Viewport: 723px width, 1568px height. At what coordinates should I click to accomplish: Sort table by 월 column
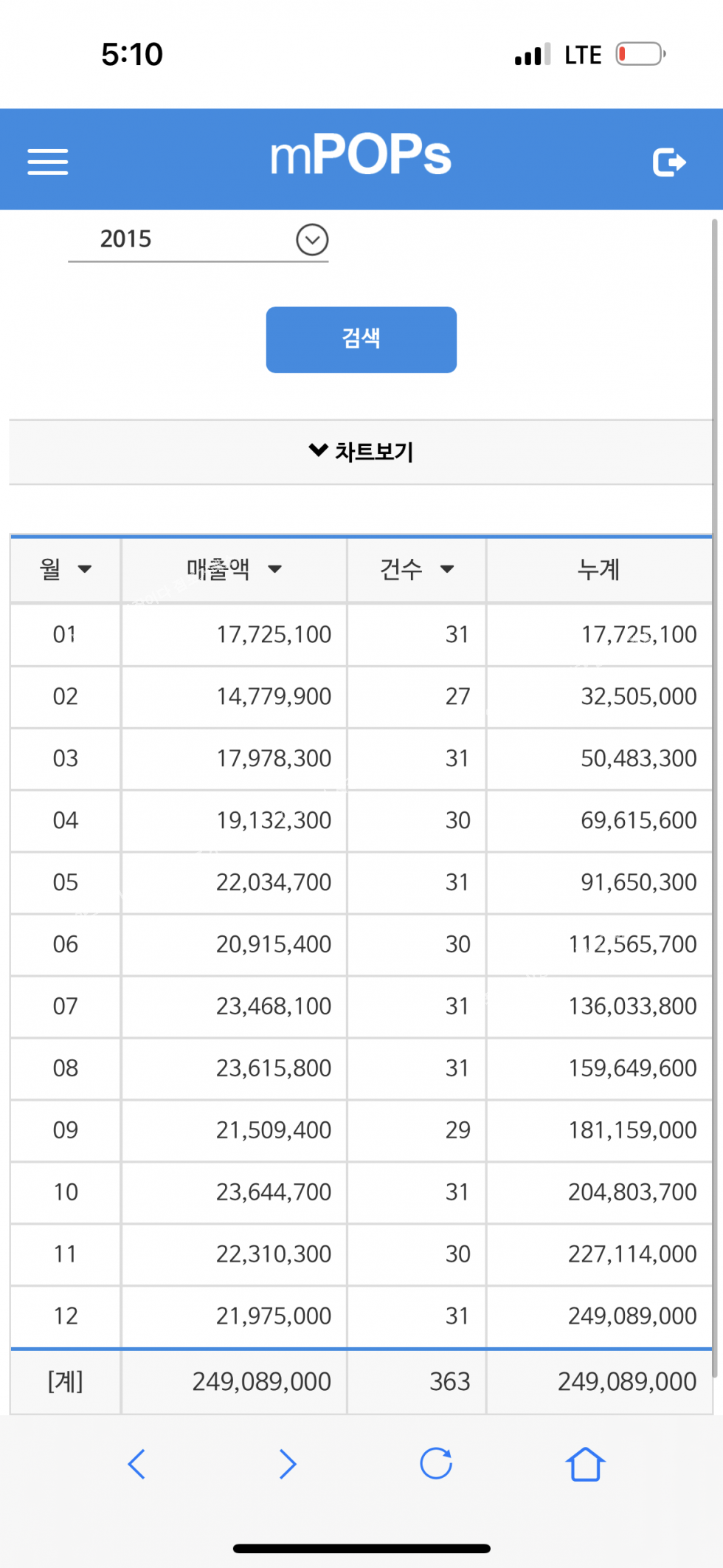coord(66,569)
